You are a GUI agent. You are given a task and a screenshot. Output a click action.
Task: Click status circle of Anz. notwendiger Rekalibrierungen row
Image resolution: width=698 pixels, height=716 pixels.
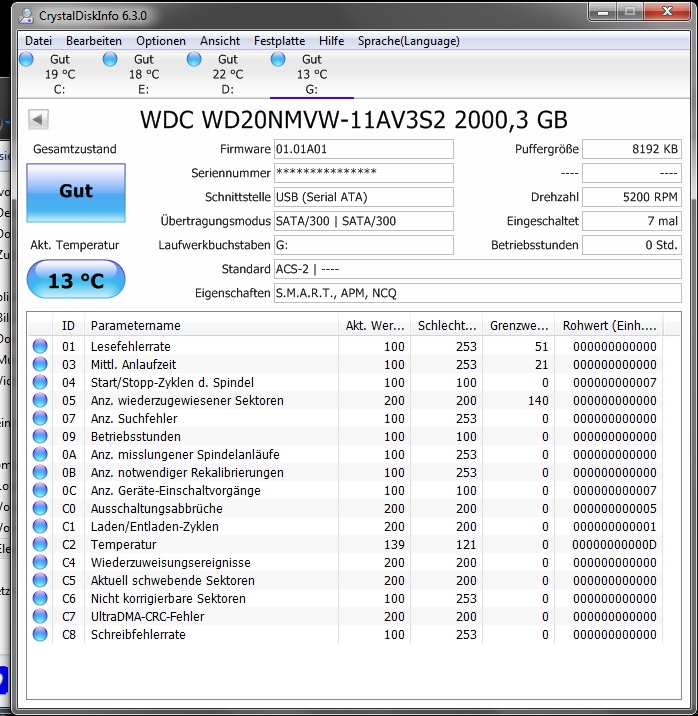pos(40,472)
